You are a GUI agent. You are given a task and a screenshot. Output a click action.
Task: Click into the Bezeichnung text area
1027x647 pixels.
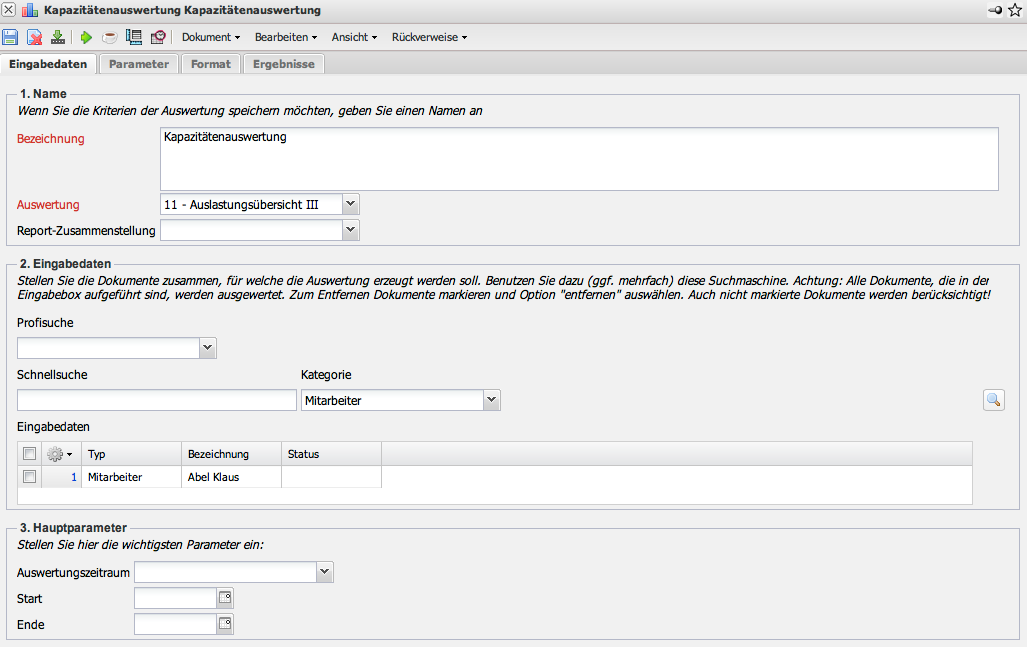pyautogui.click(x=579, y=159)
